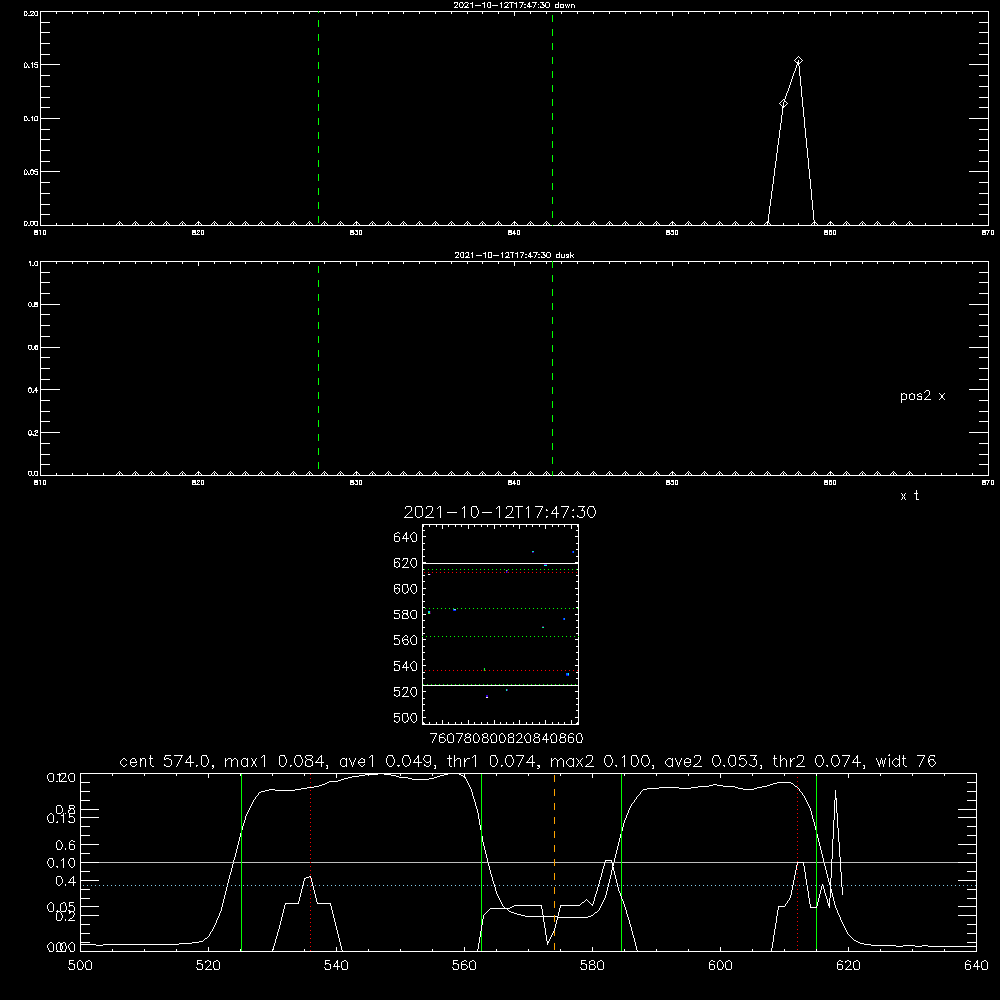The height and width of the screenshot is (1000, 1000).
Task: Click the '2021-10-12T17:47:30 dusk' plot title
Action: (514, 255)
